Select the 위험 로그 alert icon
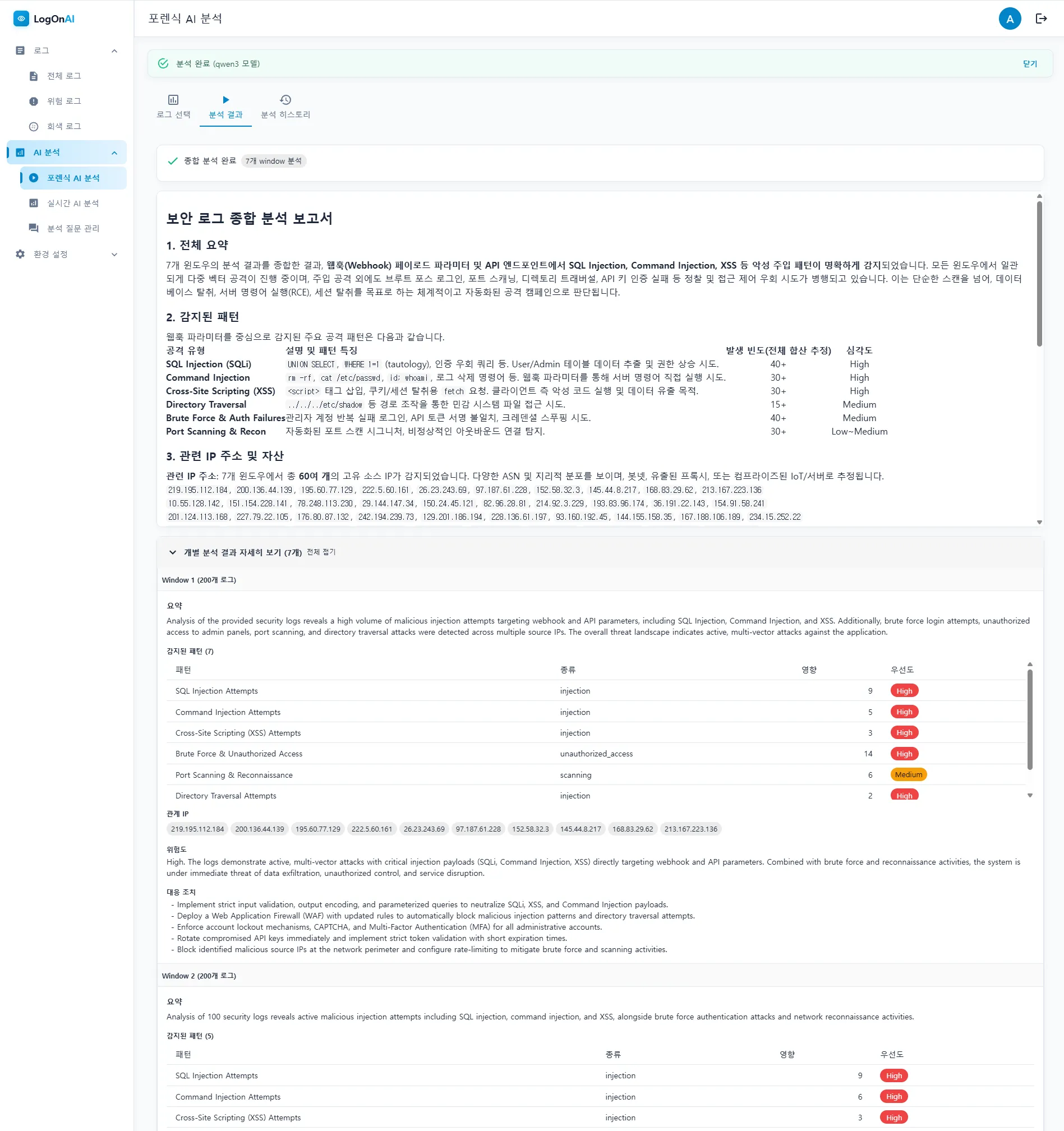The image size is (1064, 1131). pyautogui.click(x=34, y=101)
